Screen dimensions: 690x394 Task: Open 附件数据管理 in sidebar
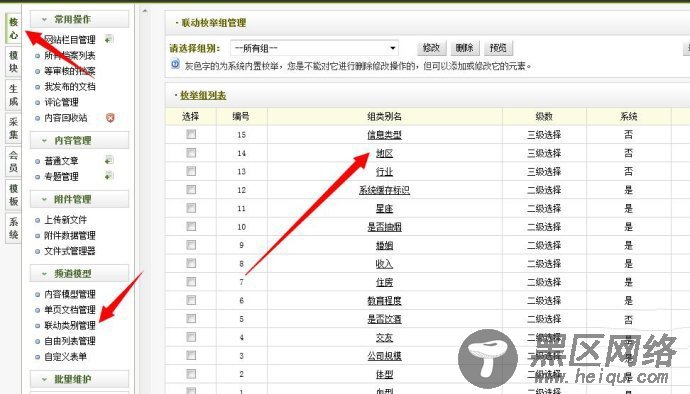[70, 236]
